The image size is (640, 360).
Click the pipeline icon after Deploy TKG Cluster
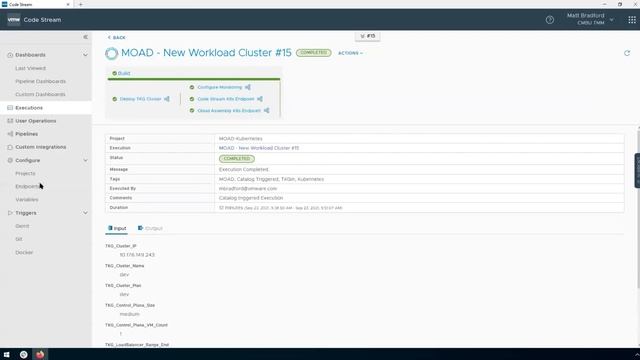(167, 99)
